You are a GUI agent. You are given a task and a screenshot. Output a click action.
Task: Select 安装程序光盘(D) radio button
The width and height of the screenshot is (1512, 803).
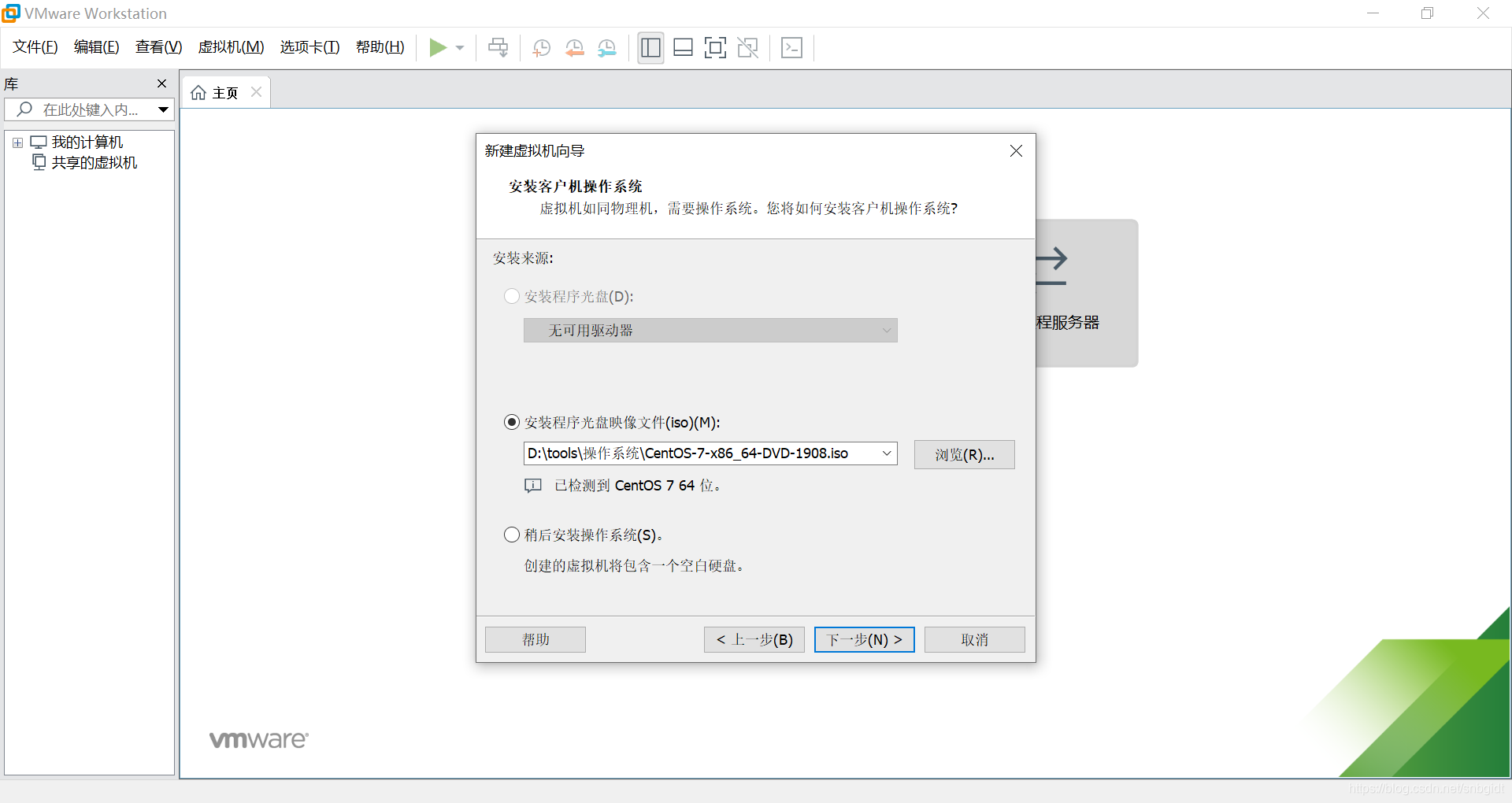512,296
